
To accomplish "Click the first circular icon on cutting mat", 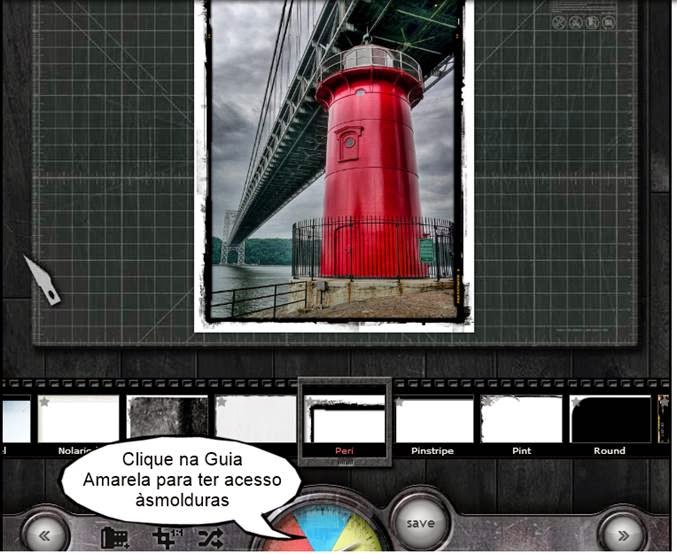I will click(x=559, y=22).
